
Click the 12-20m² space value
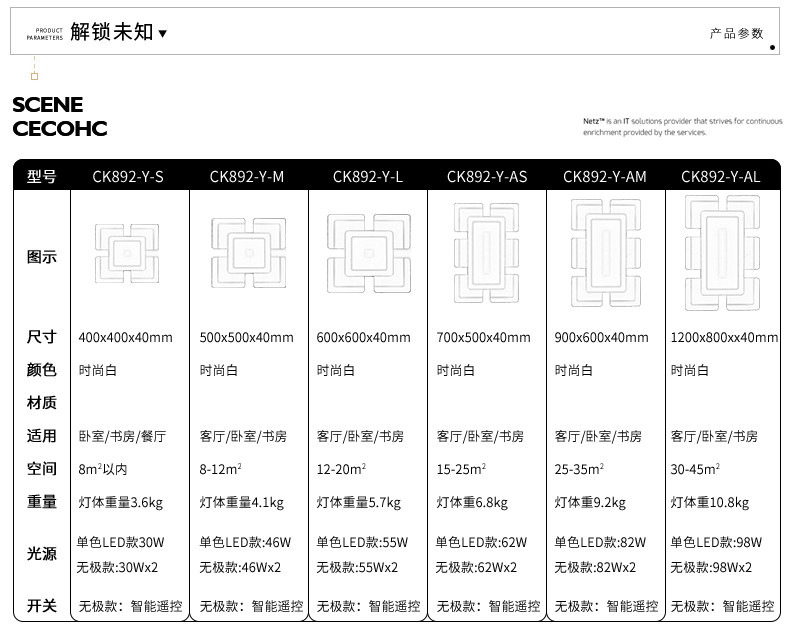pos(341,469)
